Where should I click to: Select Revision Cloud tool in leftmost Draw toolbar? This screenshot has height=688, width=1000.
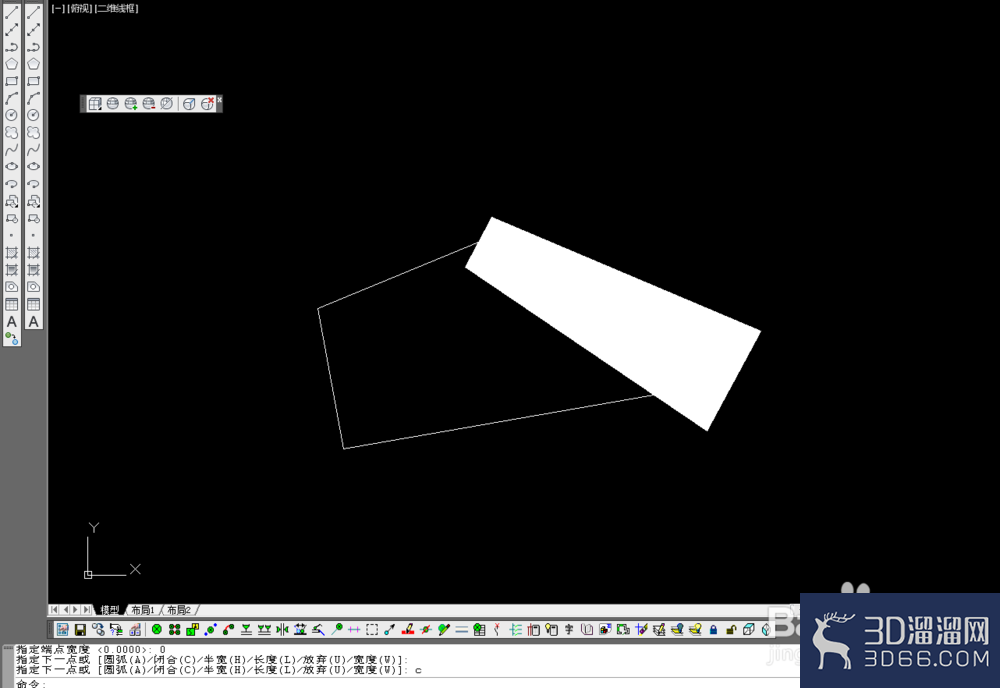(11, 133)
